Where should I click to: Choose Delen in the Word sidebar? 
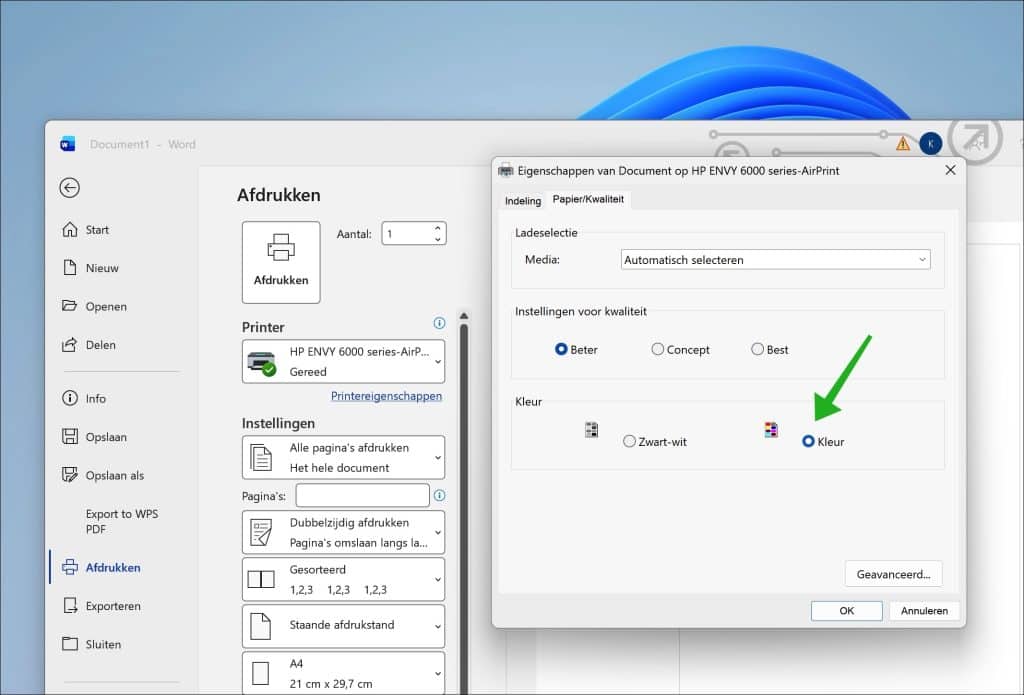click(101, 345)
